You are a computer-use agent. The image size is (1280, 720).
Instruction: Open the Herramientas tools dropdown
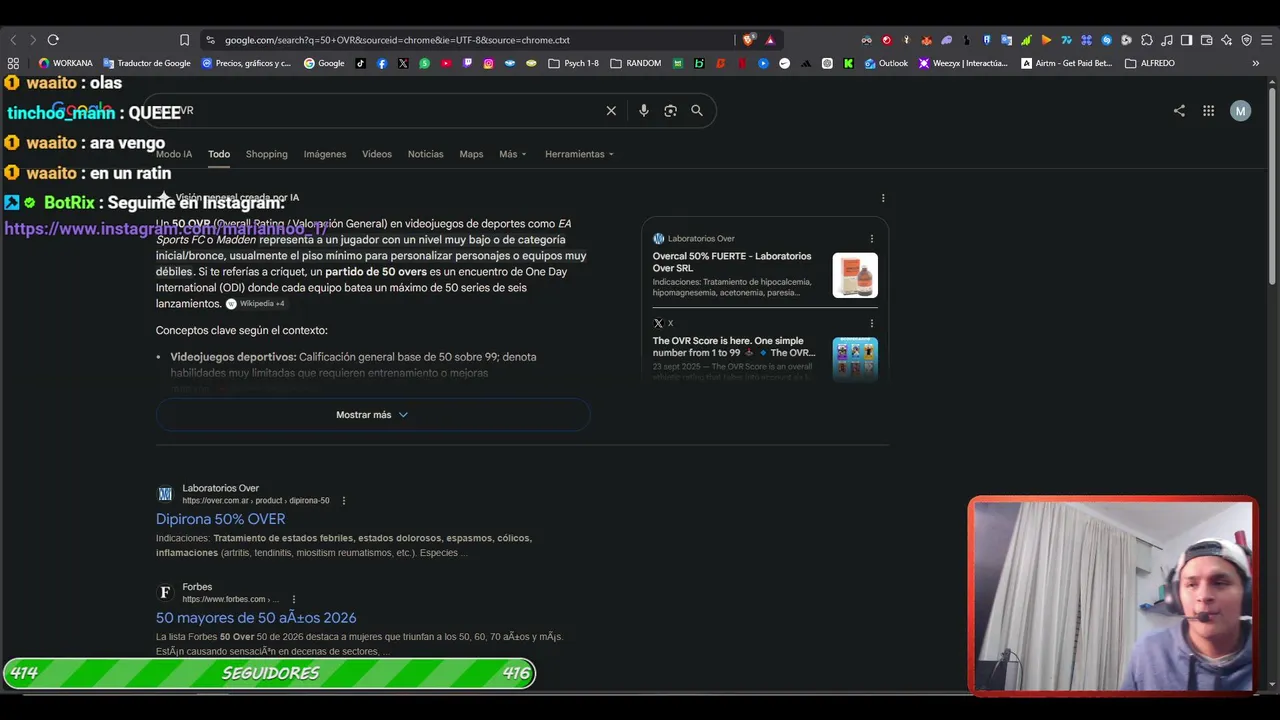(x=580, y=154)
